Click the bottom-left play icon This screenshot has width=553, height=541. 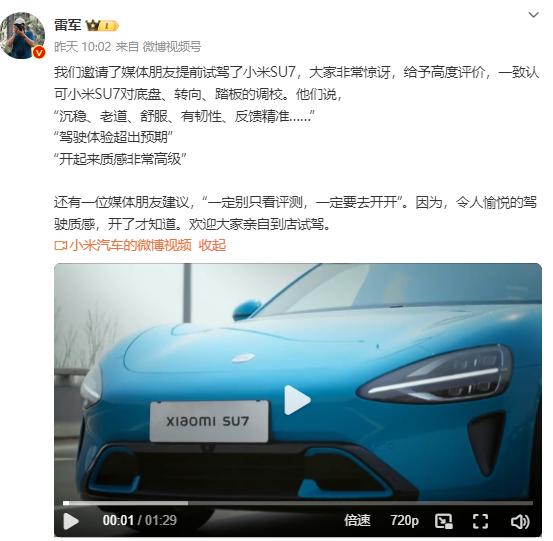(x=71, y=521)
